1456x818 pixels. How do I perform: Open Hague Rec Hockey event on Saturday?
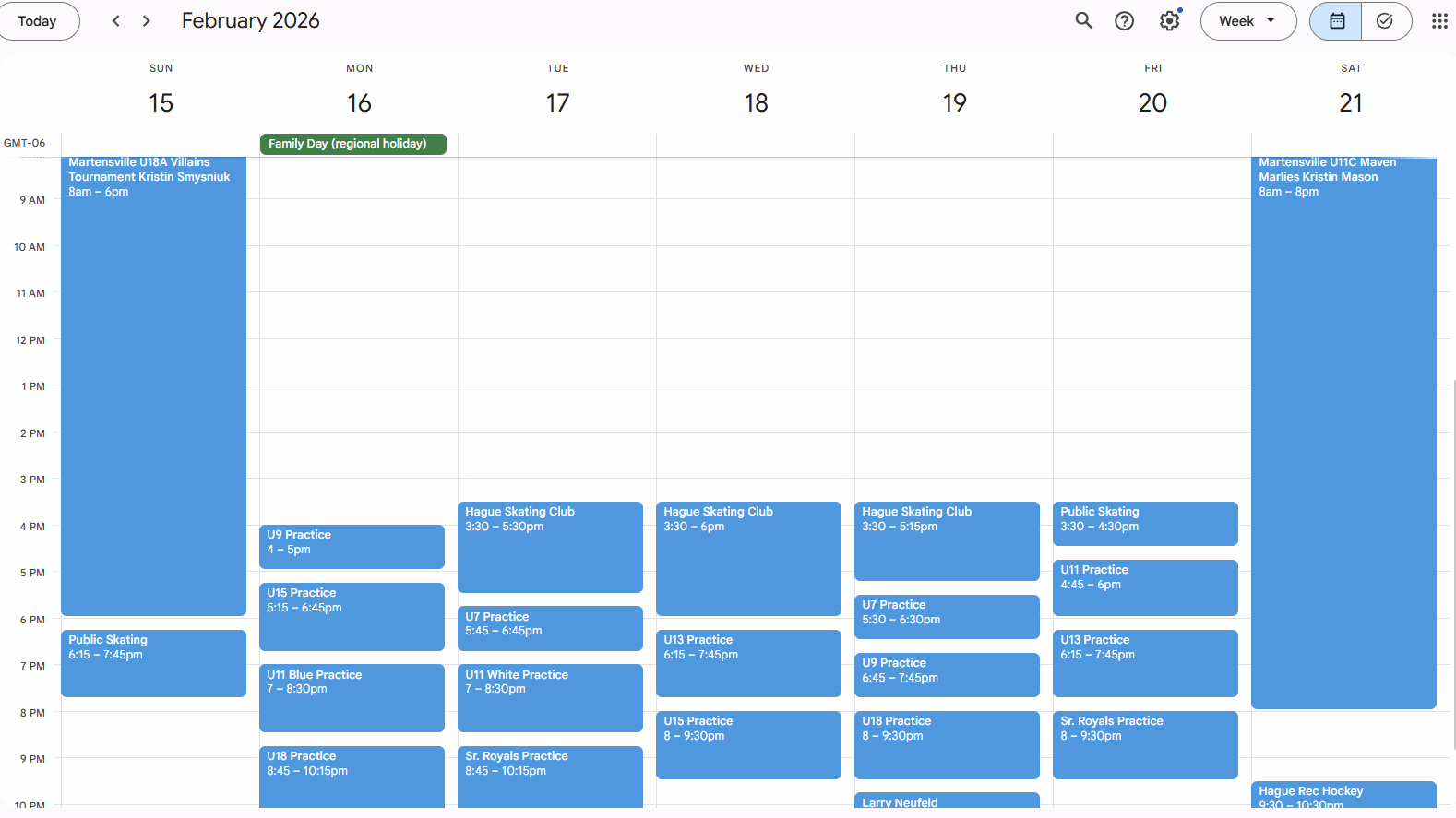point(1343,795)
